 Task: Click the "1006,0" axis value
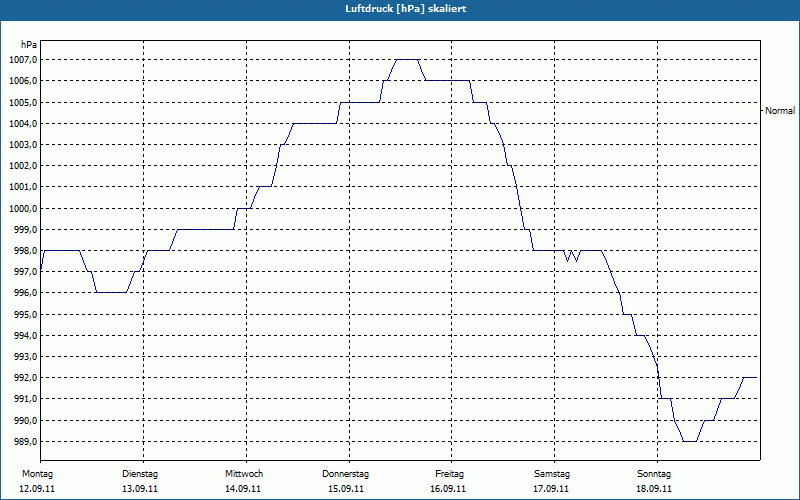point(23,81)
